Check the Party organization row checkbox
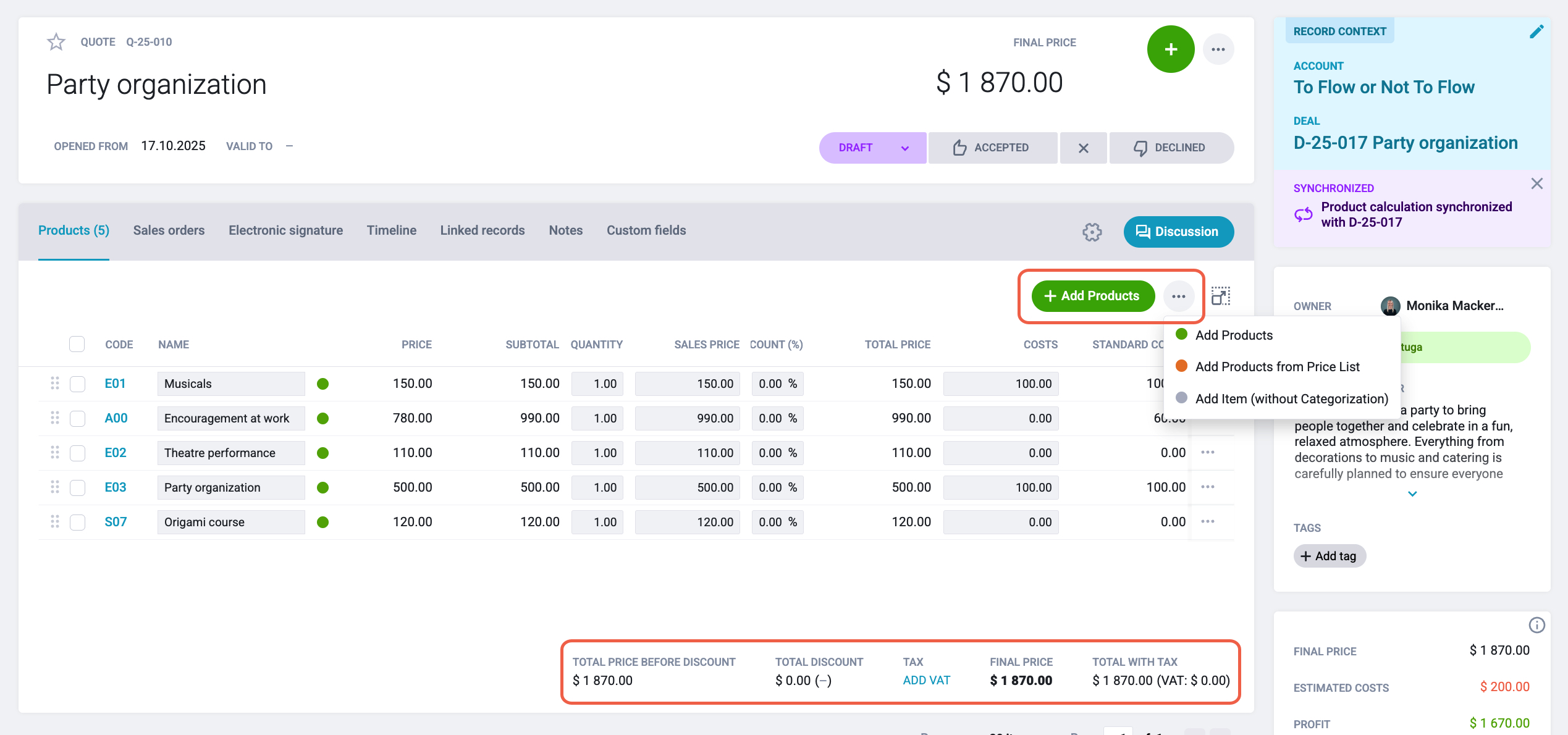Screen dimensions: 1568x735 click(77, 487)
